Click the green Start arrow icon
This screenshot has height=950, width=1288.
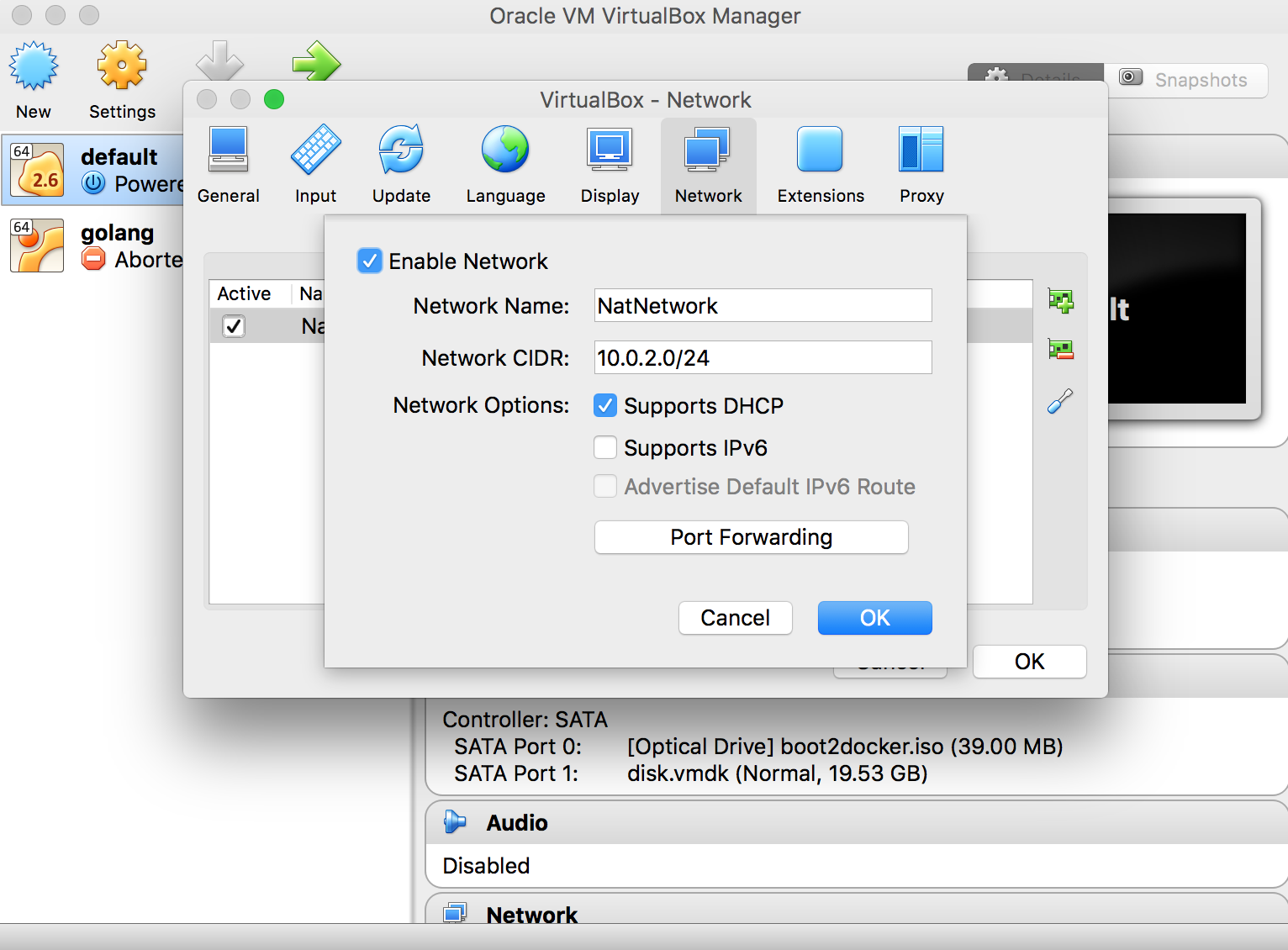click(x=316, y=61)
